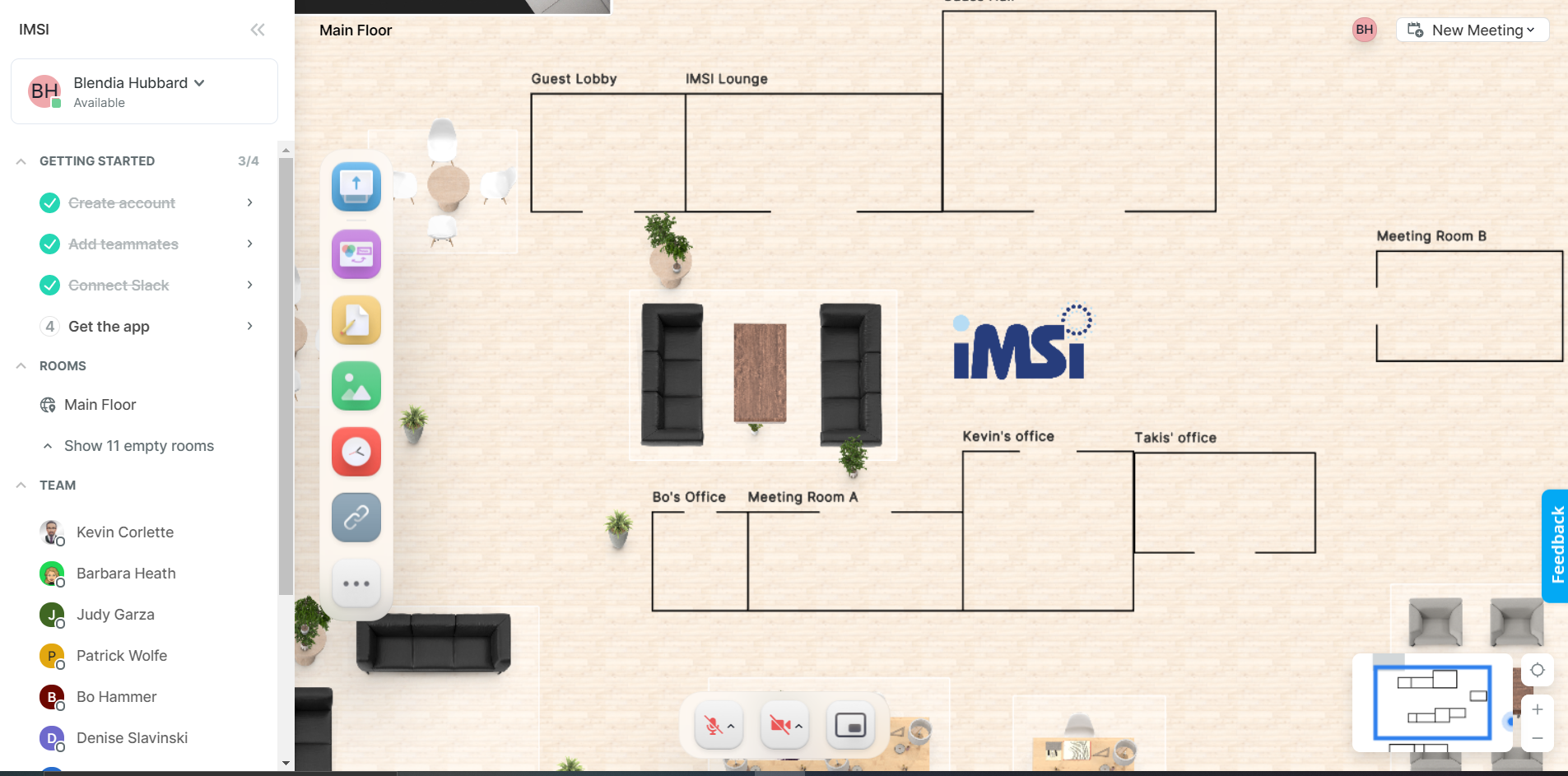The width and height of the screenshot is (1568, 776).
Task: Select teammate Kevin Corlette
Action: tap(125, 532)
